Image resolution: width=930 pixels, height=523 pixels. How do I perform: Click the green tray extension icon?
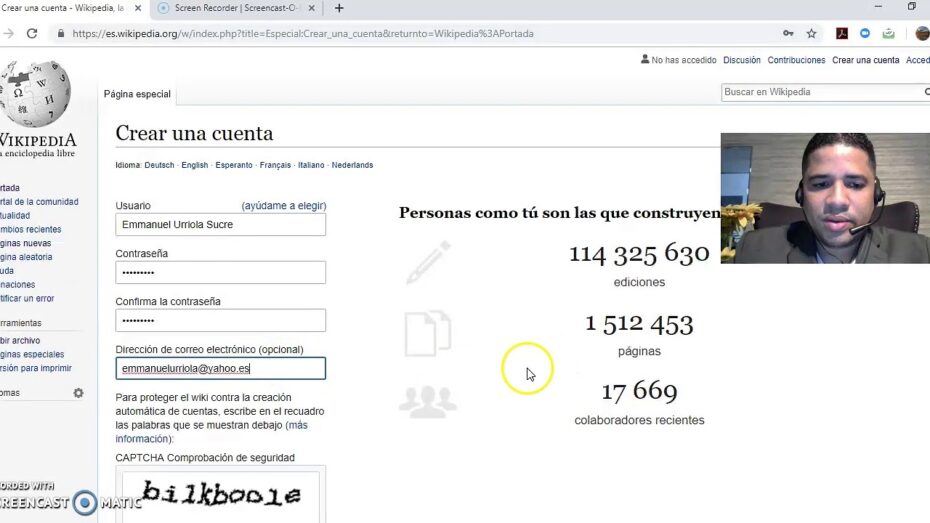888,34
